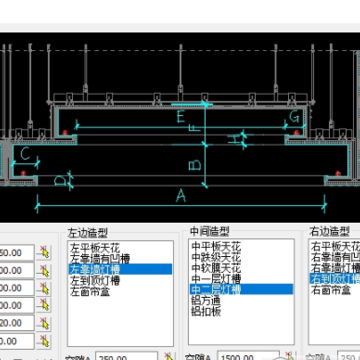This screenshot has width=360, height=360.
Task: Select the highlighted 右到顶灯槽 item
Action: [x=335, y=279]
